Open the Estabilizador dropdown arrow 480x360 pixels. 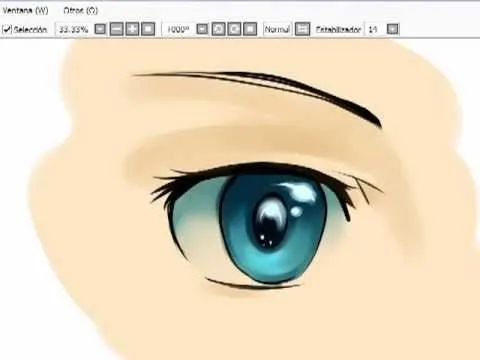tap(393, 29)
